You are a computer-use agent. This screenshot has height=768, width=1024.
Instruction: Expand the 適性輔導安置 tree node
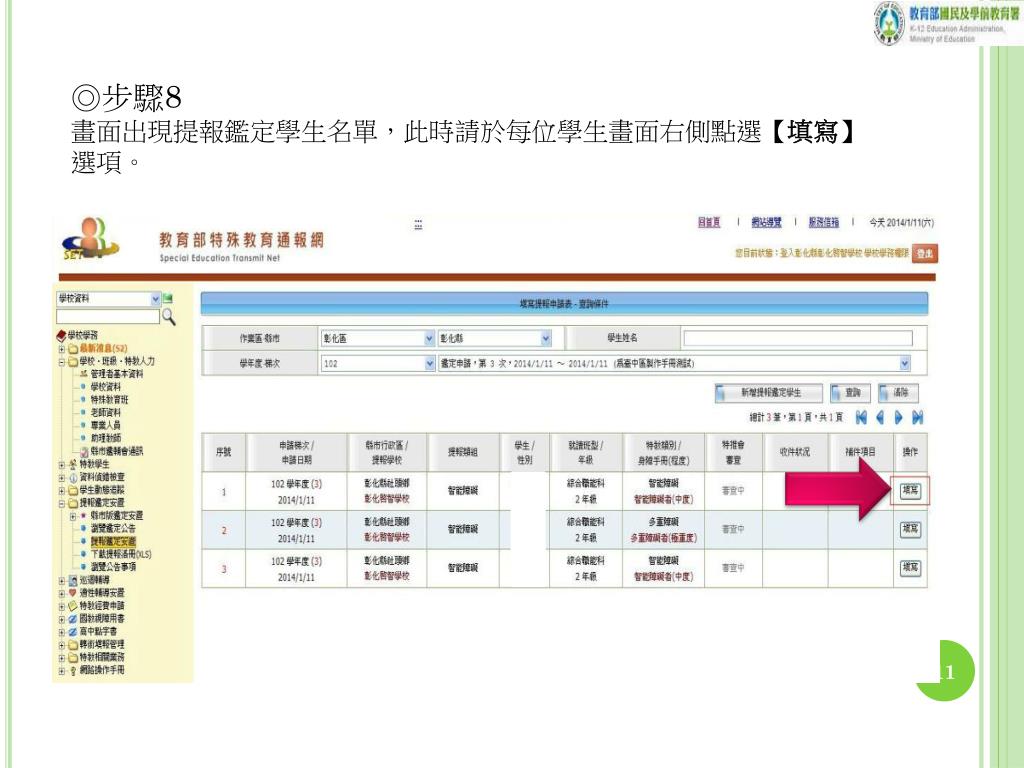pyautogui.click(x=62, y=592)
